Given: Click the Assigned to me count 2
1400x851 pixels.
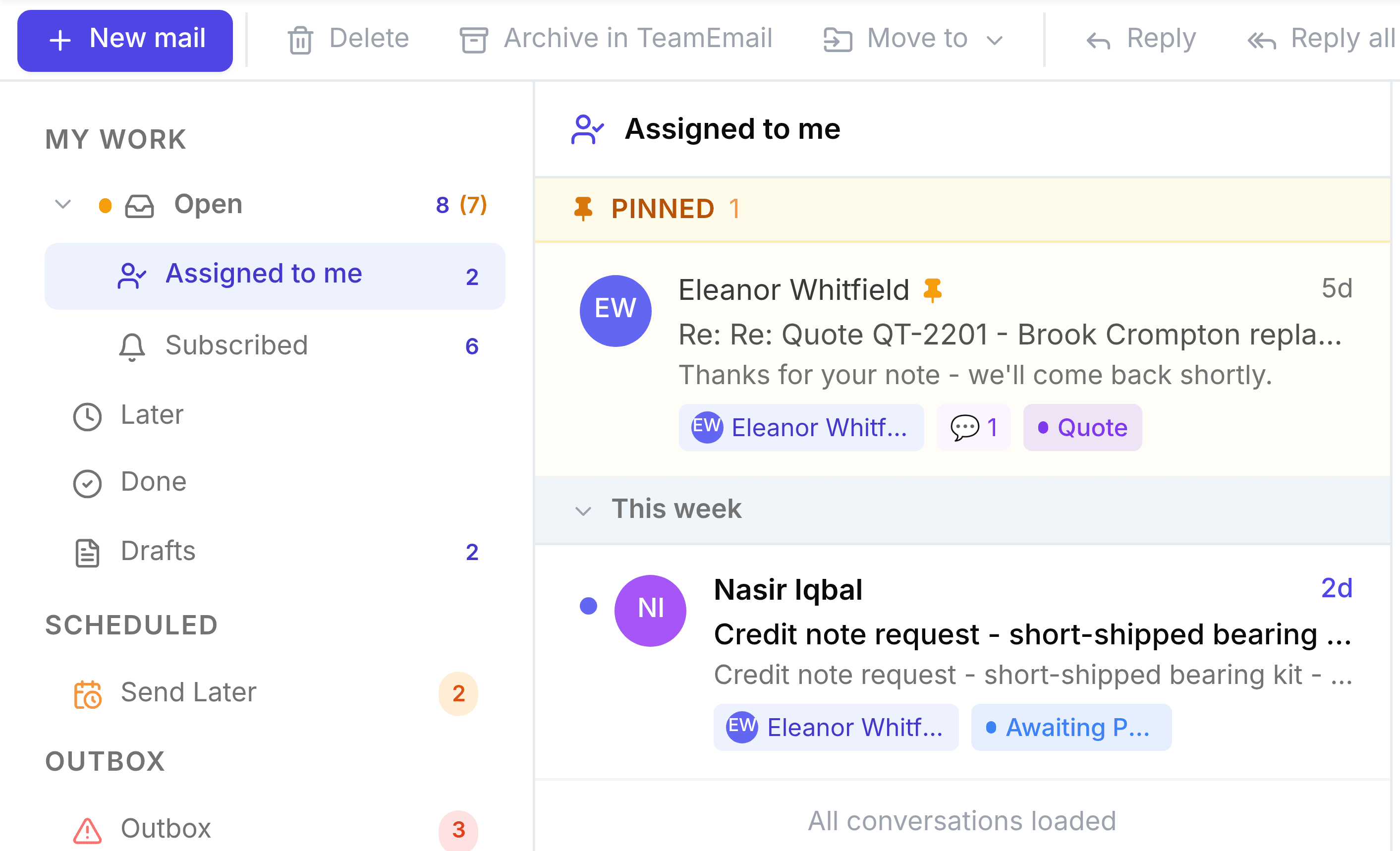Looking at the screenshot, I should click(472, 277).
